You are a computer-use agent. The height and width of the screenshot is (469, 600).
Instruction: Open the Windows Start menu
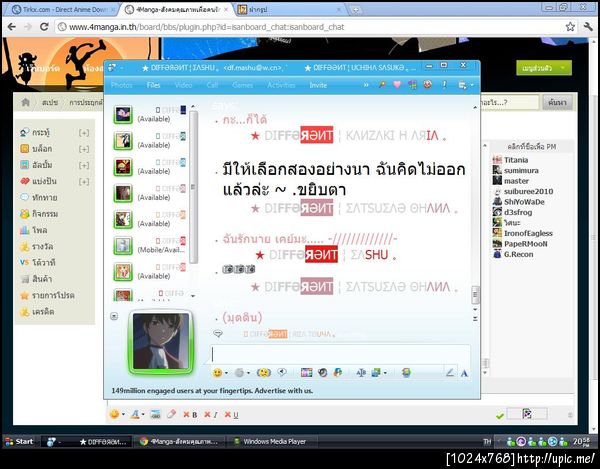click(x=19, y=441)
